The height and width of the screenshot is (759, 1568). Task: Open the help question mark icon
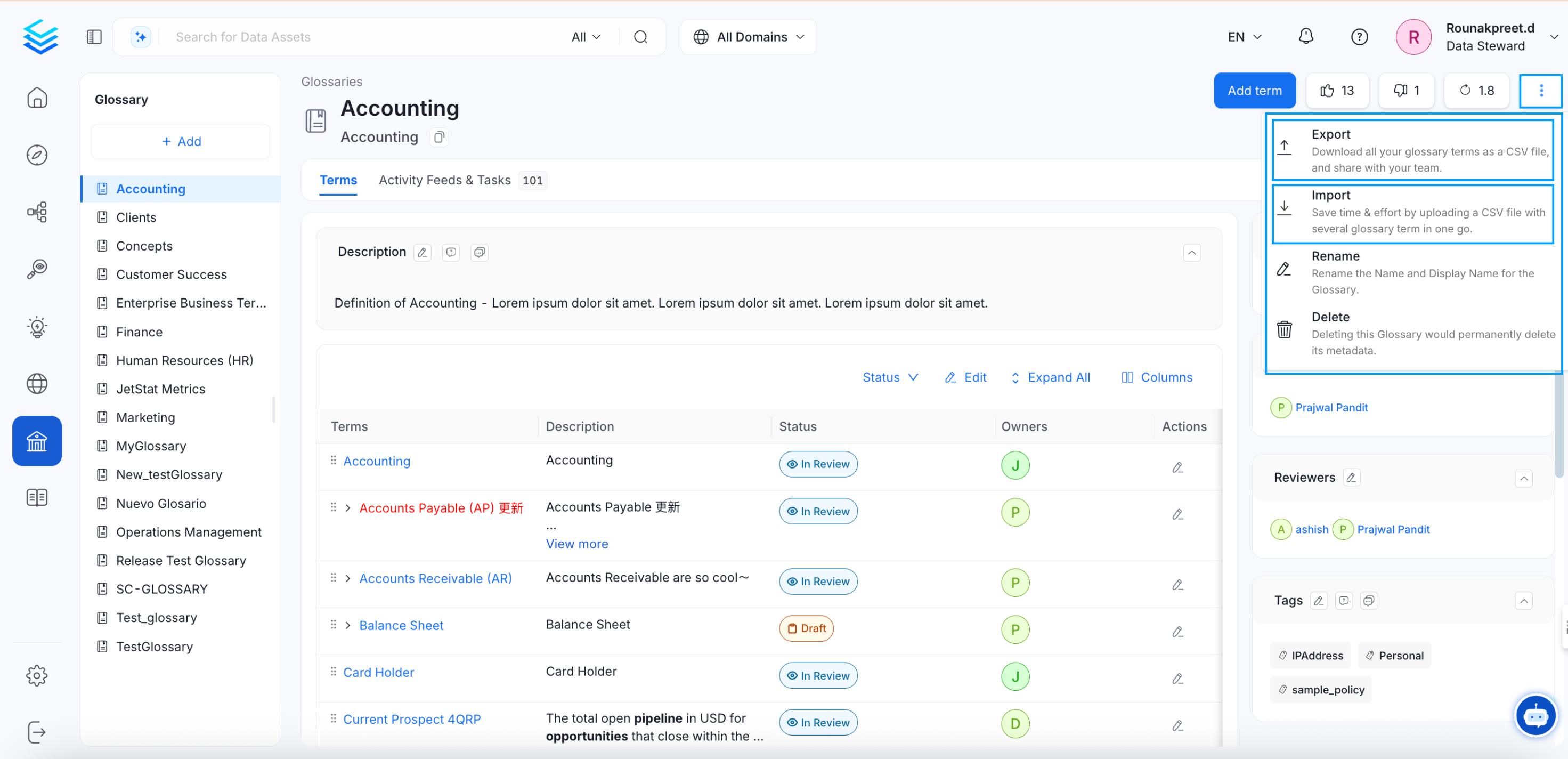[1359, 37]
